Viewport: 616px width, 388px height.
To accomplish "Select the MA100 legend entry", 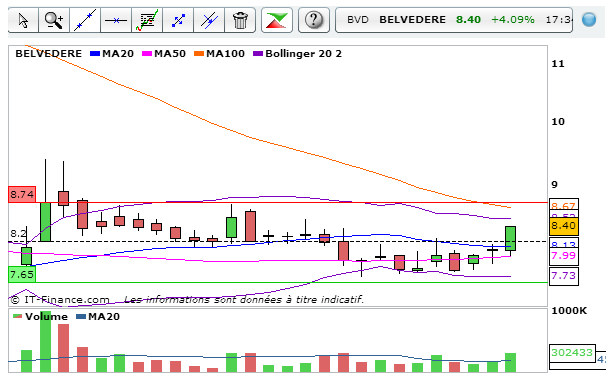I will pos(219,54).
